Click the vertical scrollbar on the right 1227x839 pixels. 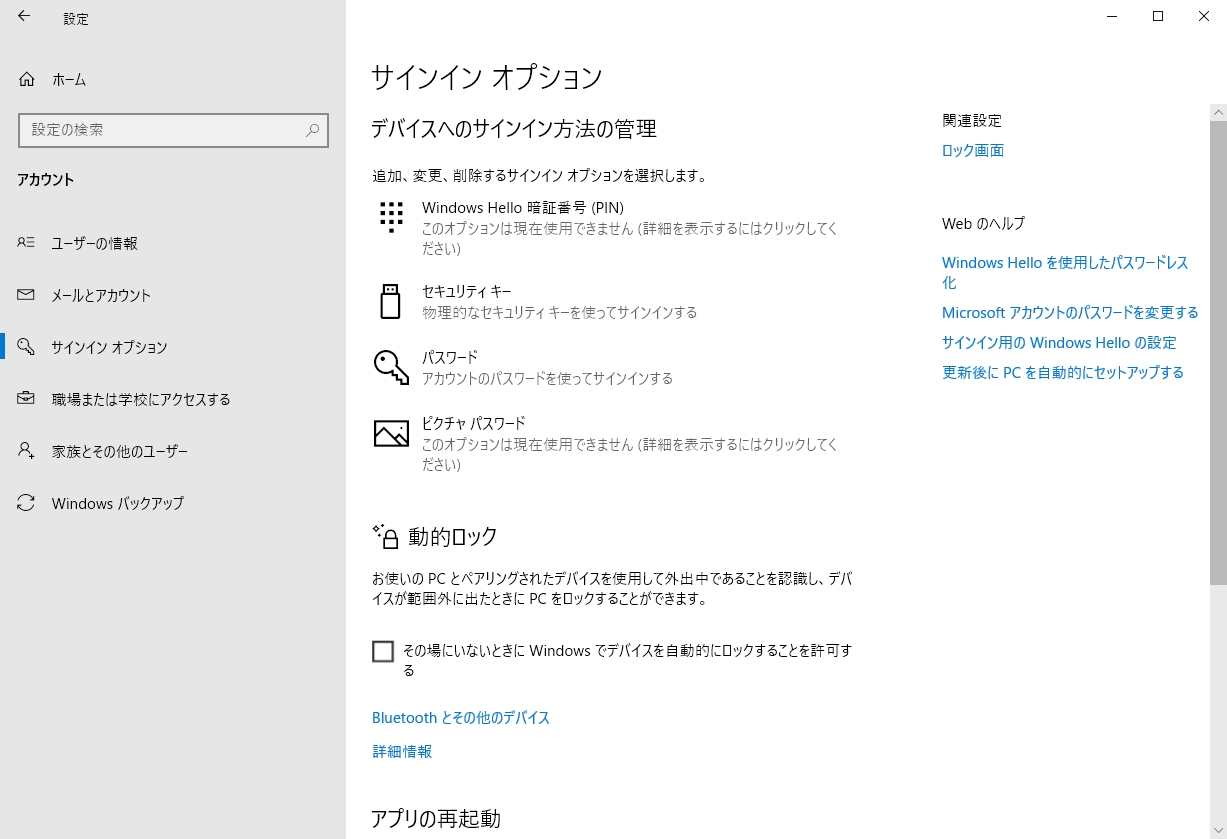(1217, 350)
